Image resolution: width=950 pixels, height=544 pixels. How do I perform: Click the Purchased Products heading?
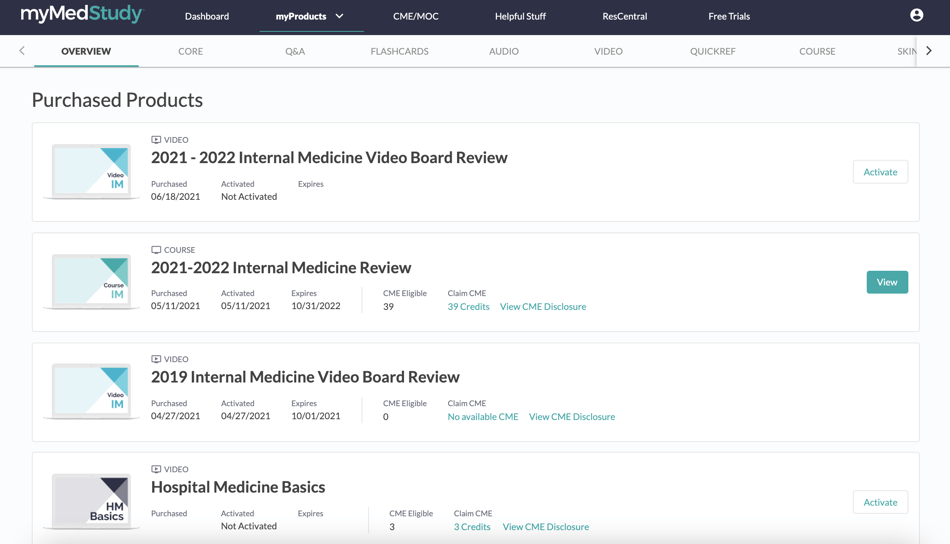pos(117,100)
